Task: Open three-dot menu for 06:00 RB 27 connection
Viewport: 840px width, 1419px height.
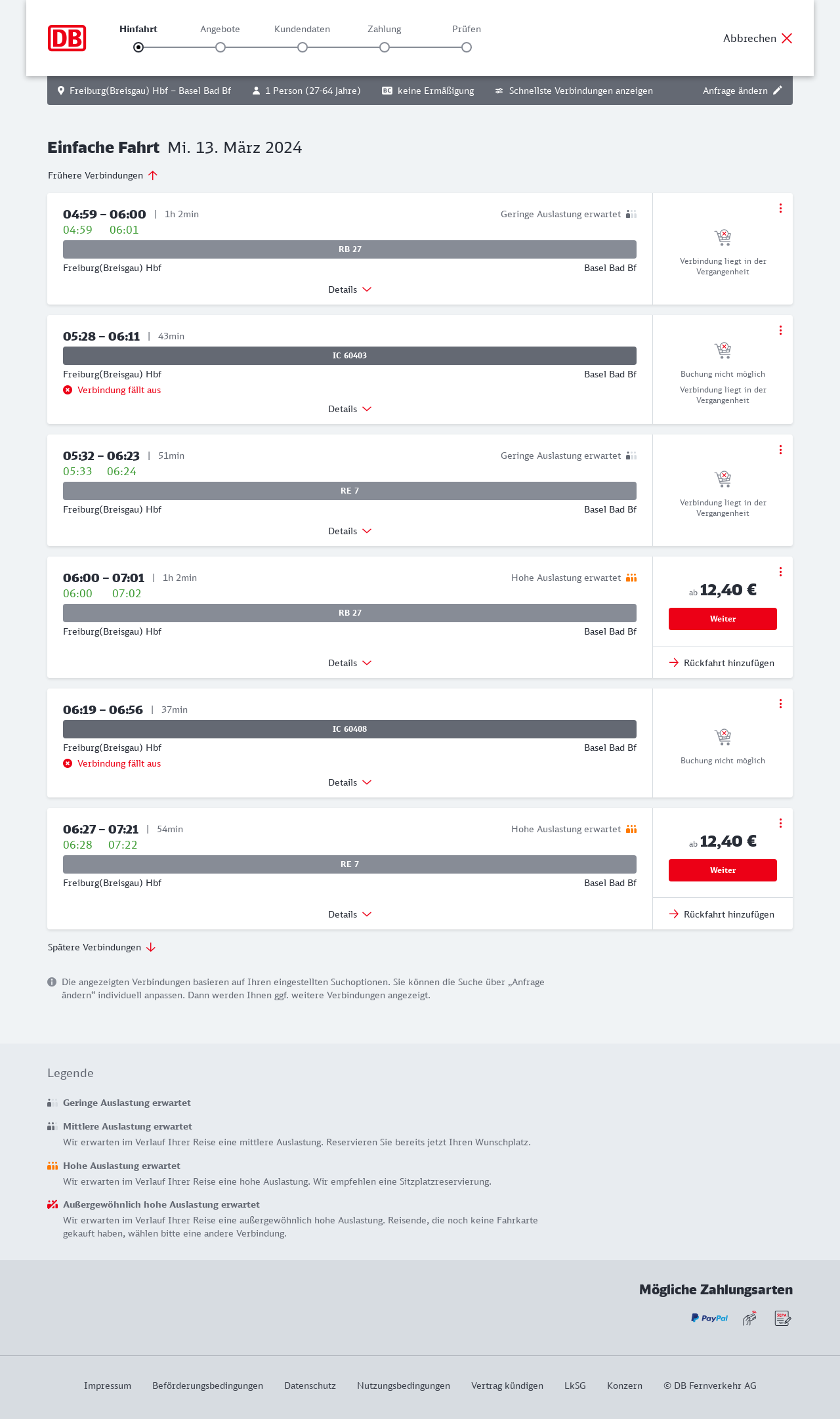Action: 780,572
